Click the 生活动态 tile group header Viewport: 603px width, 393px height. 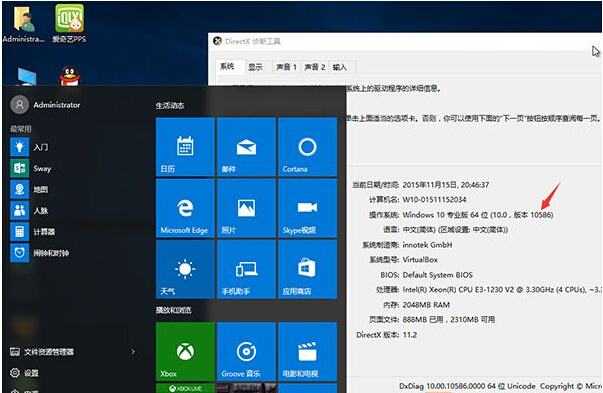[170, 105]
